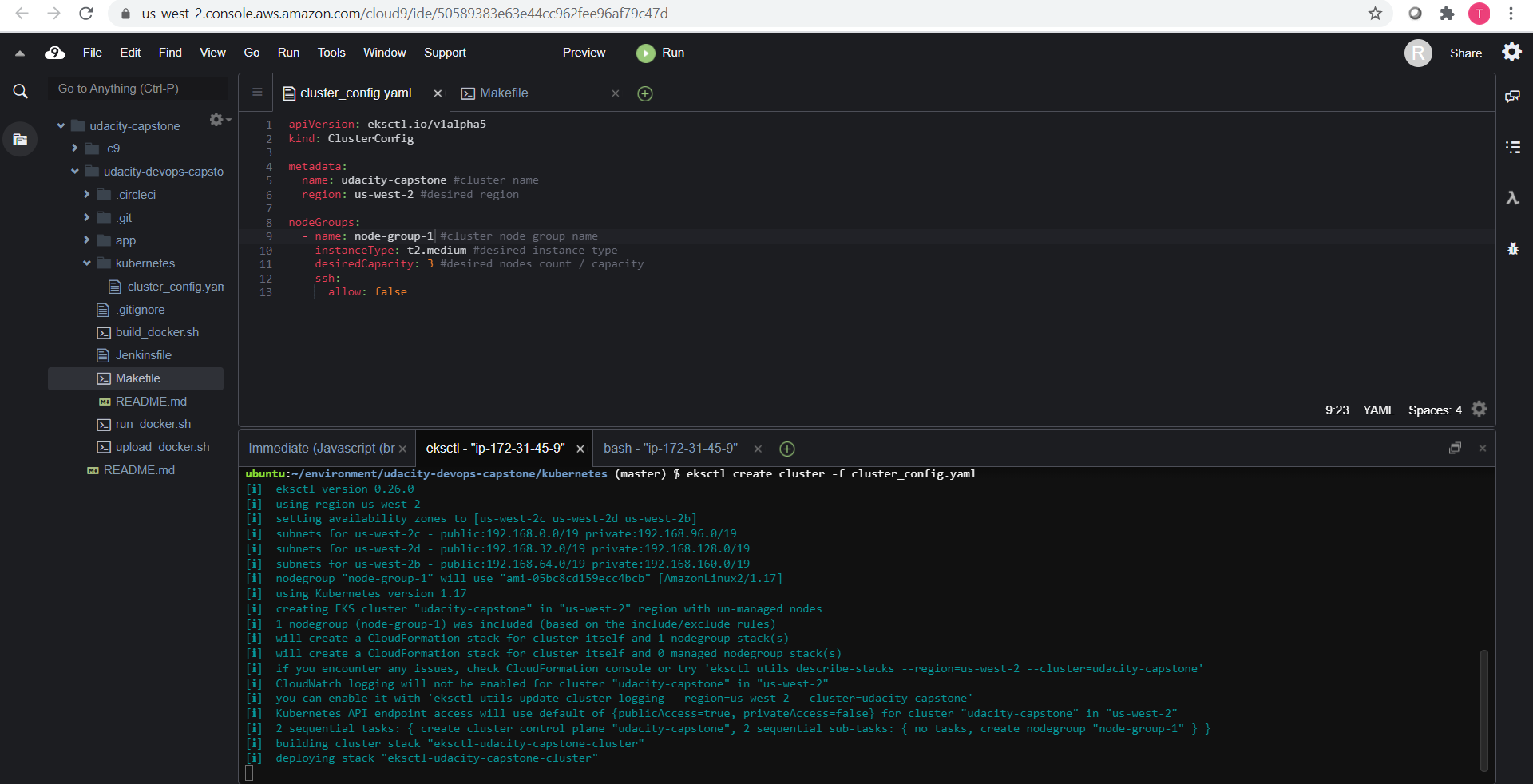Open the File menu
Viewport: 1533px width, 784px height.
[x=93, y=53]
